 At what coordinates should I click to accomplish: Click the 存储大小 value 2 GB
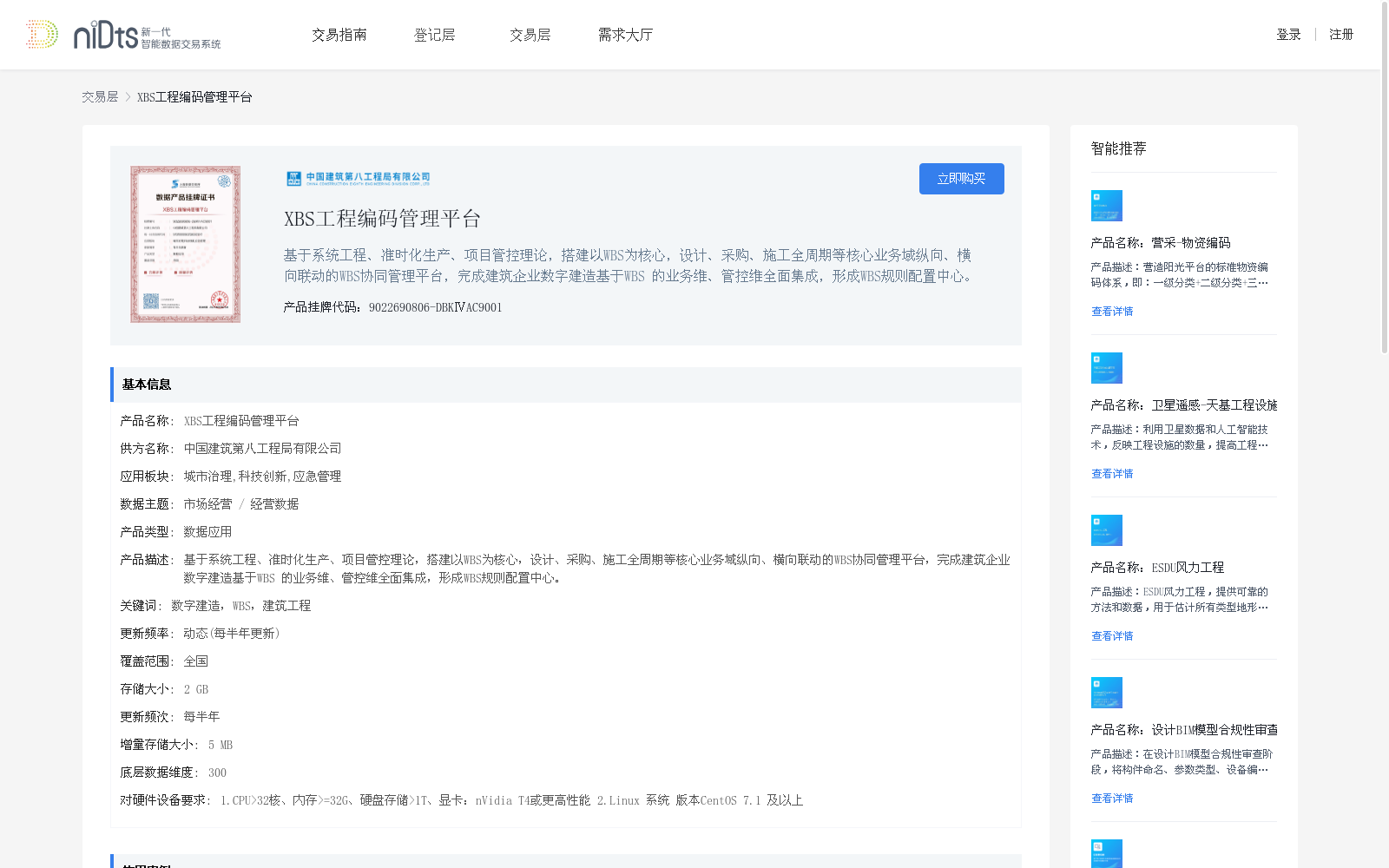tap(196, 689)
